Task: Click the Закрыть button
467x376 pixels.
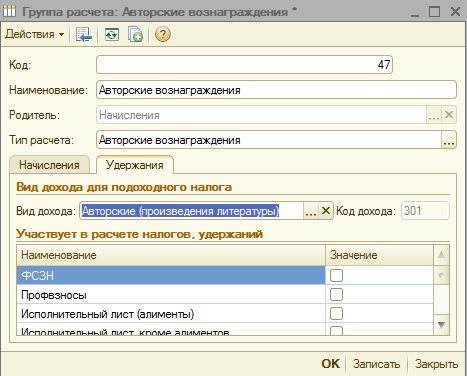Action: (x=436, y=364)
